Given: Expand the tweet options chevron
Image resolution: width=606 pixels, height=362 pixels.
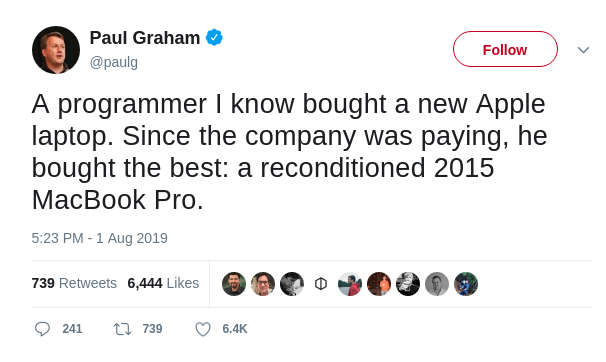Looking at the screenshot, I should [x=583, y=50].
